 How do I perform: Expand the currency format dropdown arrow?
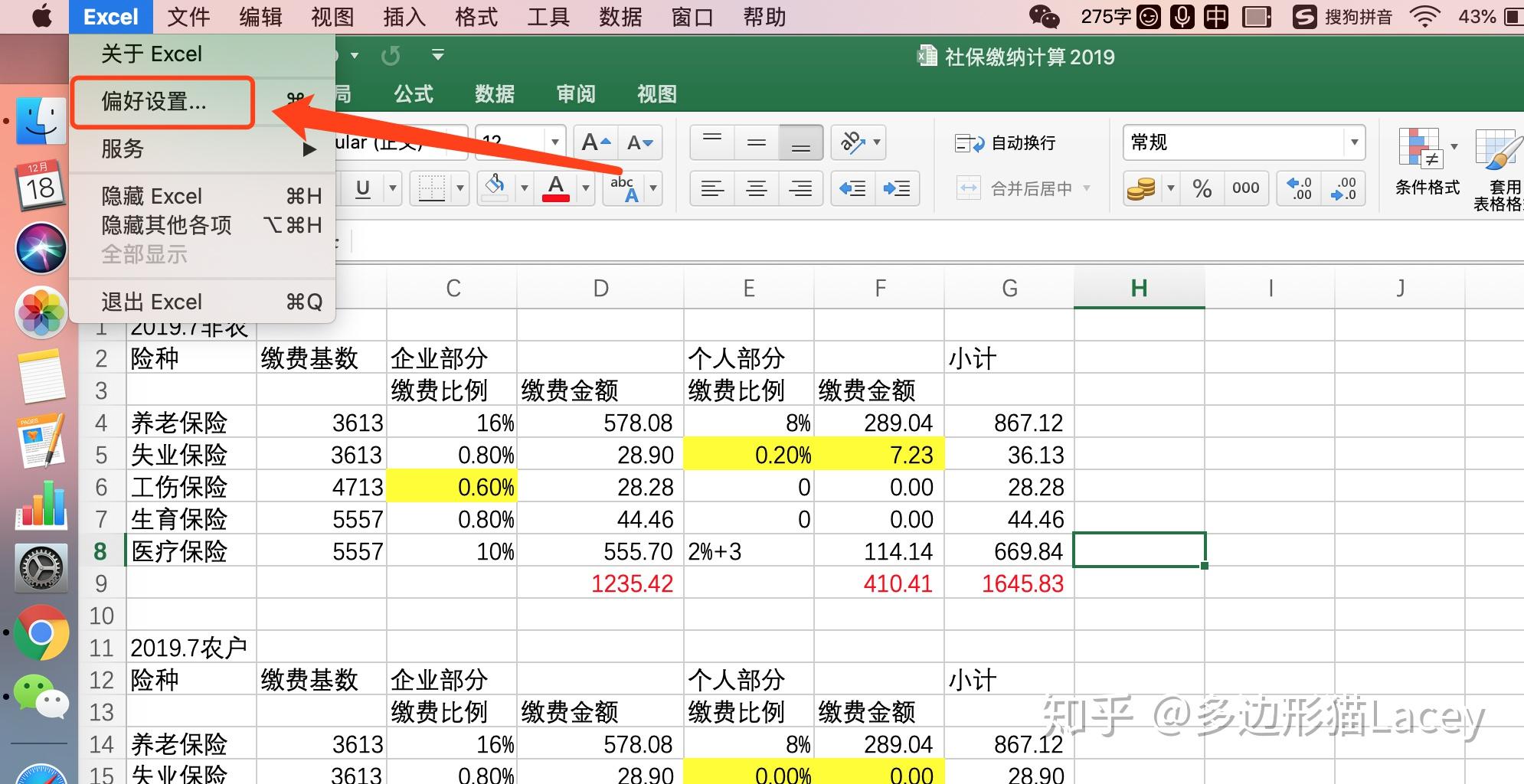[x=1169, y=188]
